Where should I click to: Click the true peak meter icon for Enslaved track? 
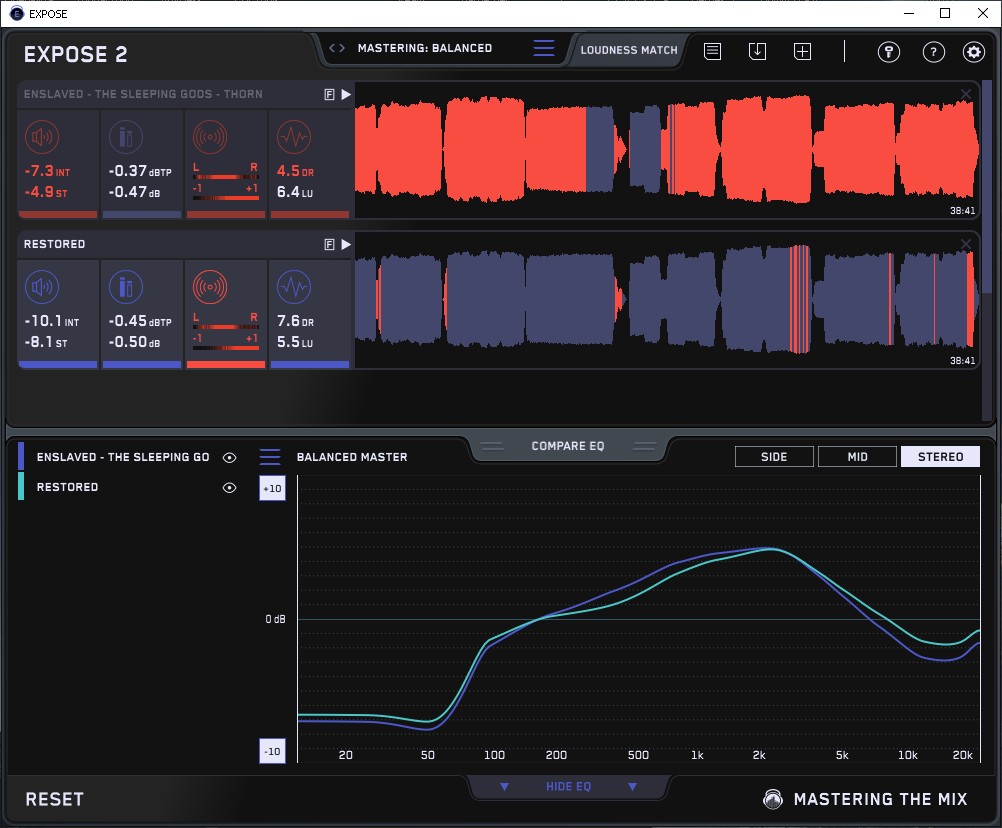point(126,137)
